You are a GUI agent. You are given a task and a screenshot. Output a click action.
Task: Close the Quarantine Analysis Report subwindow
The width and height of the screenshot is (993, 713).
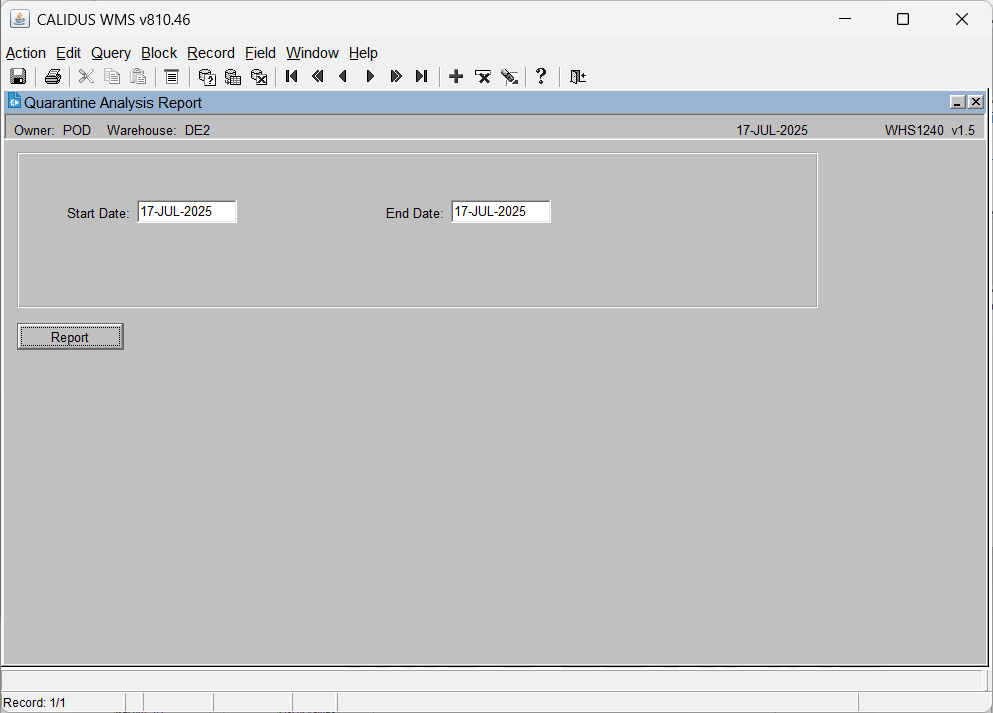coord(976,102)
